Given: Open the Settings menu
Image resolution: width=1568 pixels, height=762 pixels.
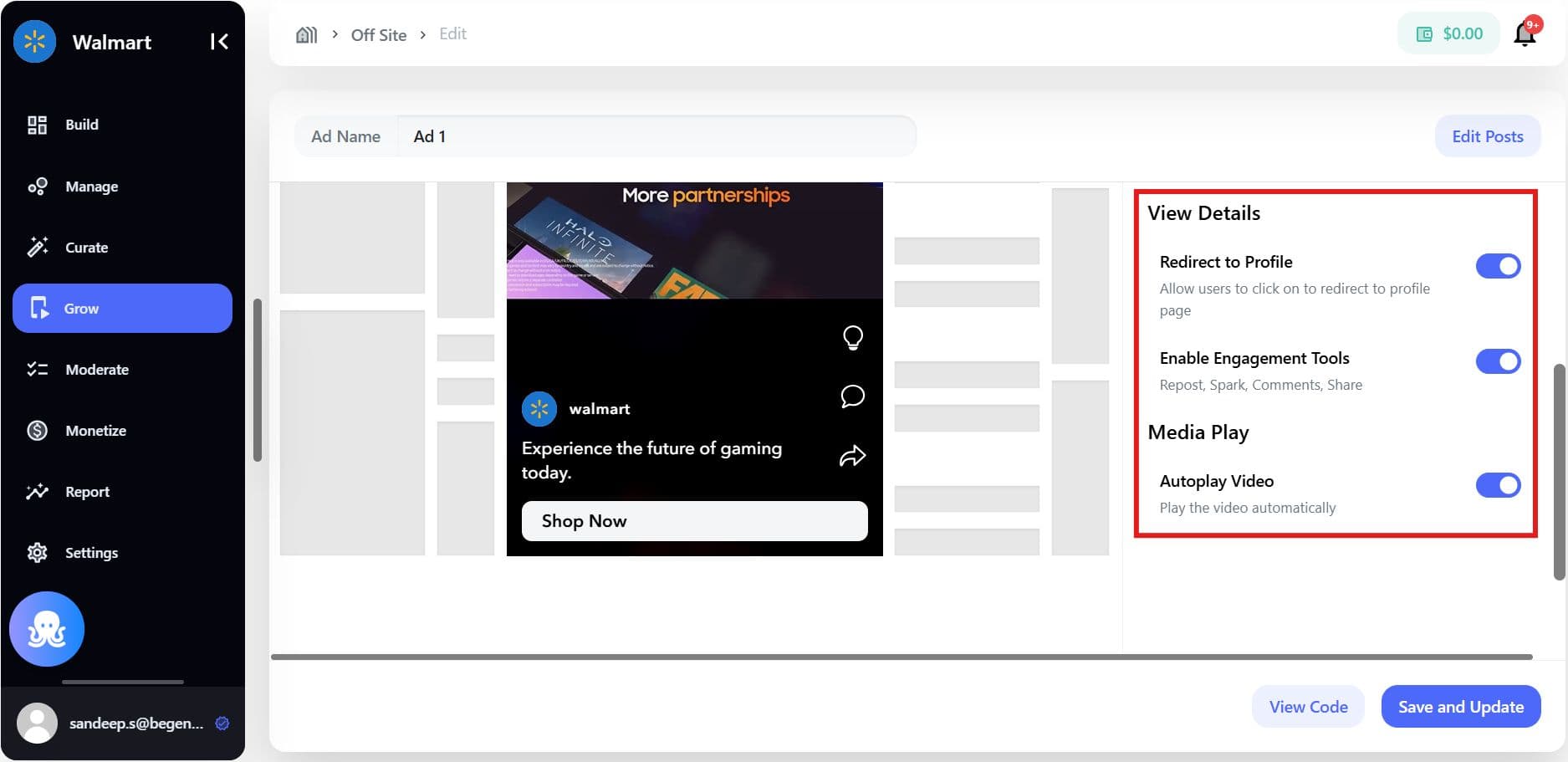Looking at the screenshot, I should (122, 553).
